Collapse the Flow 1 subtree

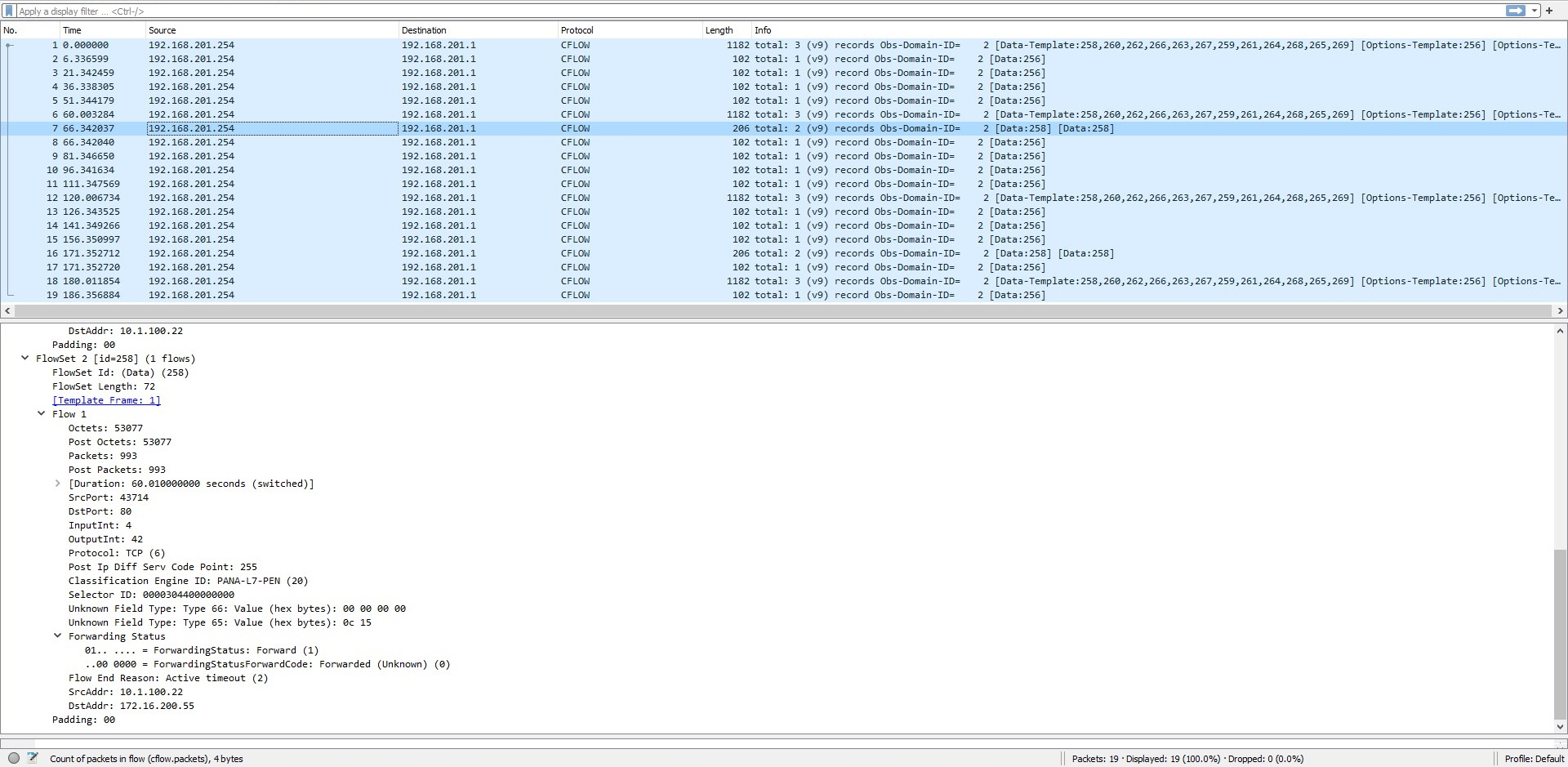click(x=42, y=414)
